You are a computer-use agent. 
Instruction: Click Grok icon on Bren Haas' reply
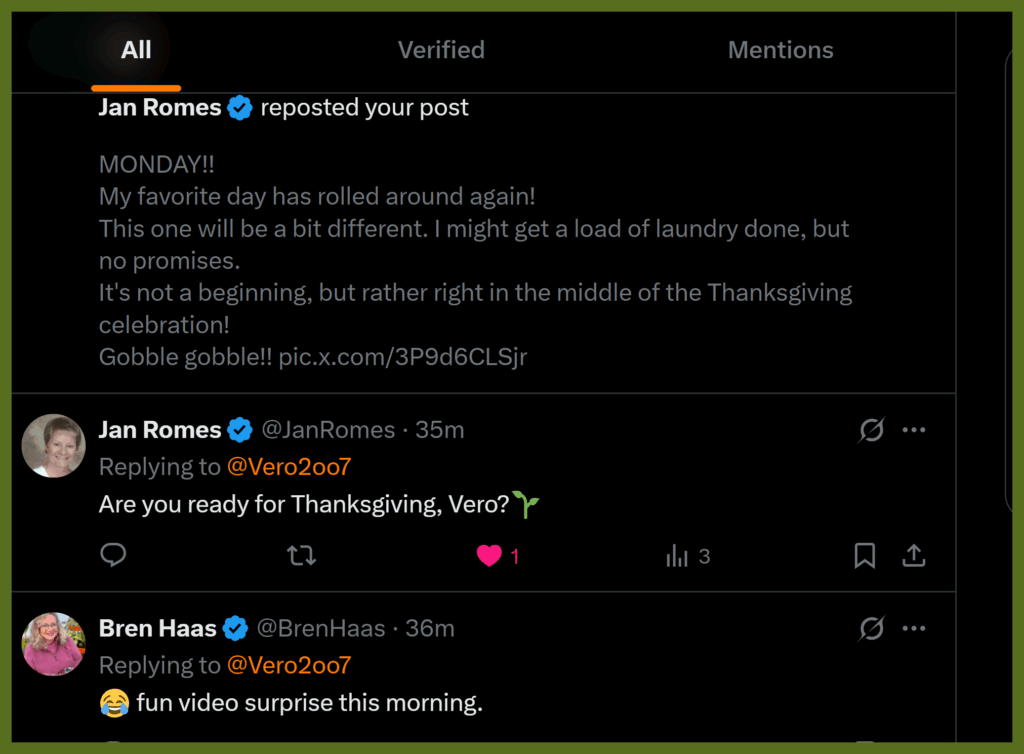[871, 628]
